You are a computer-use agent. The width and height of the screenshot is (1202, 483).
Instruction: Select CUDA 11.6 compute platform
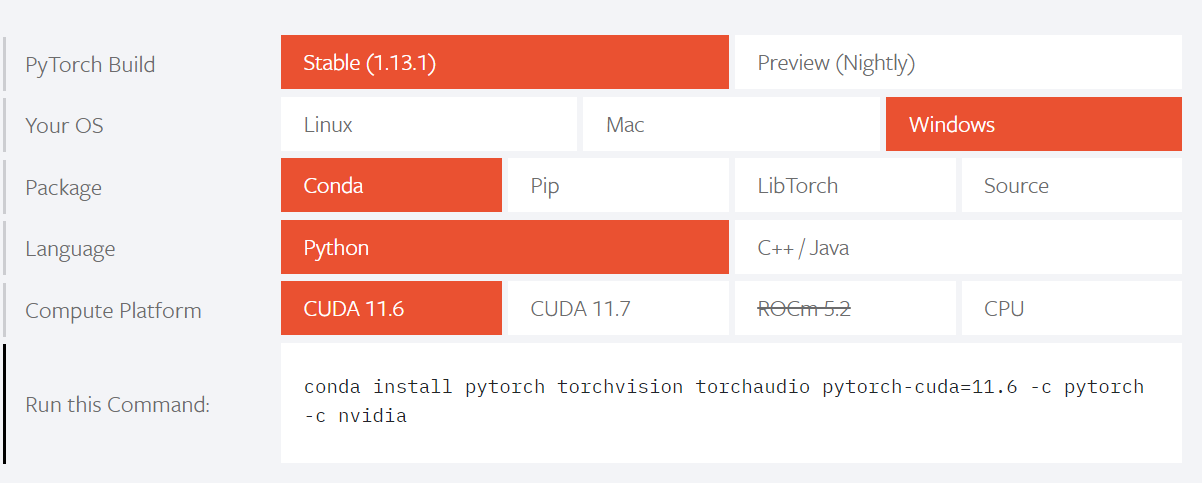[391, 309]
